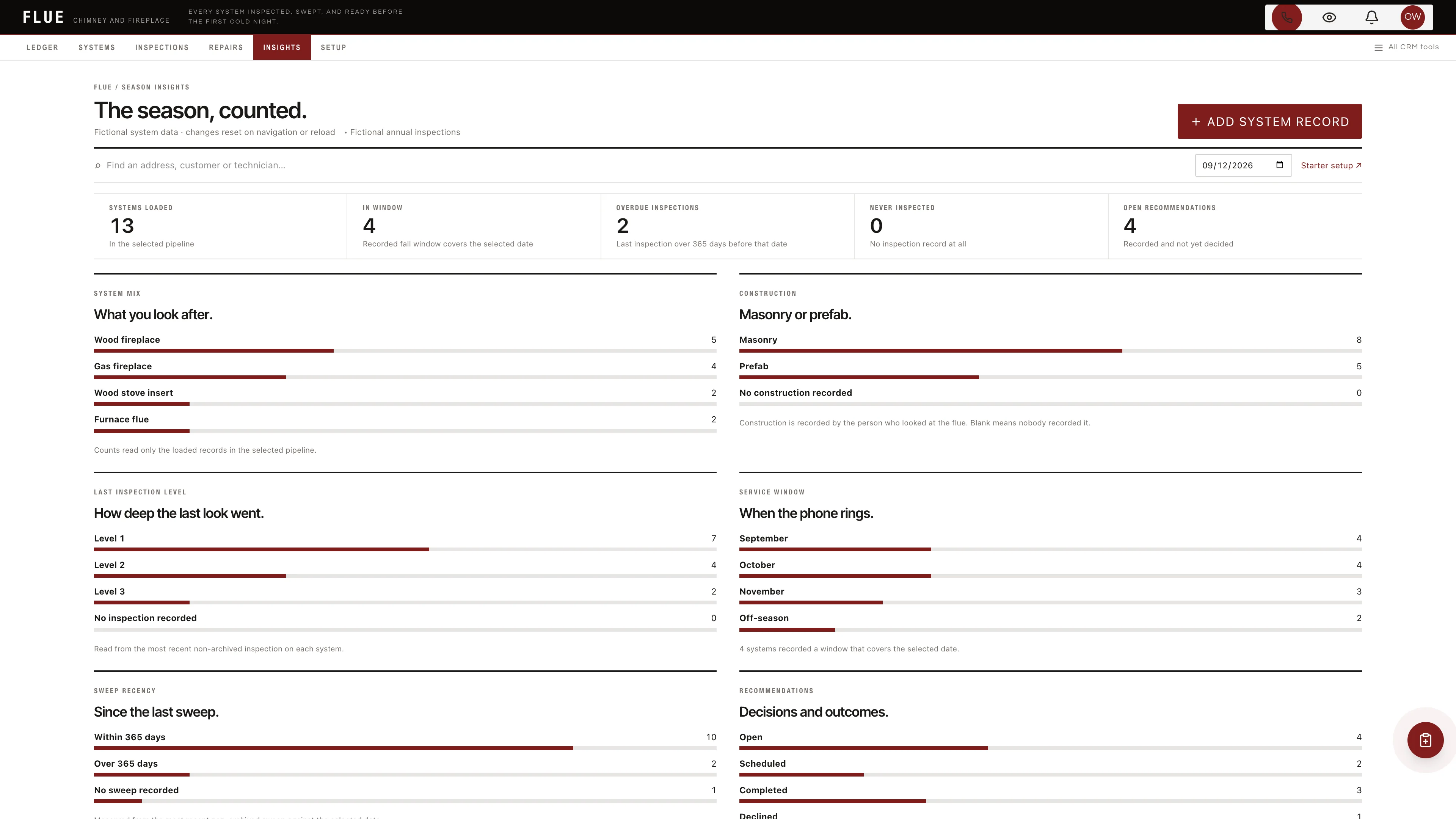Select the Gas fireplace row label
This screenshot has height=819, width=1456.
[x=122, y=366]
